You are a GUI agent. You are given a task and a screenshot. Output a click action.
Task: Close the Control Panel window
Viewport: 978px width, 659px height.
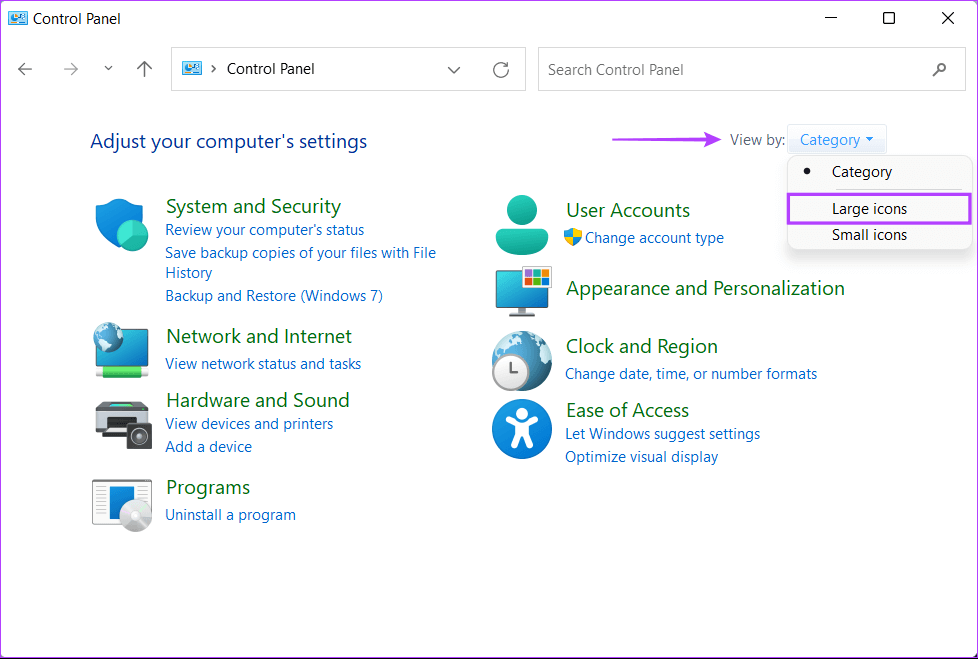[x=947, y=18]
